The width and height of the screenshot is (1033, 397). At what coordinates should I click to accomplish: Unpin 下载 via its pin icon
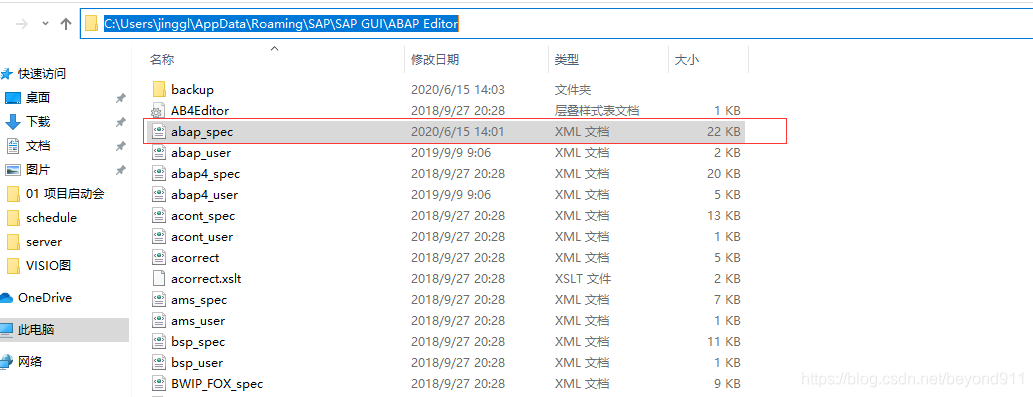pyautogui.click(x=121, y=122)
